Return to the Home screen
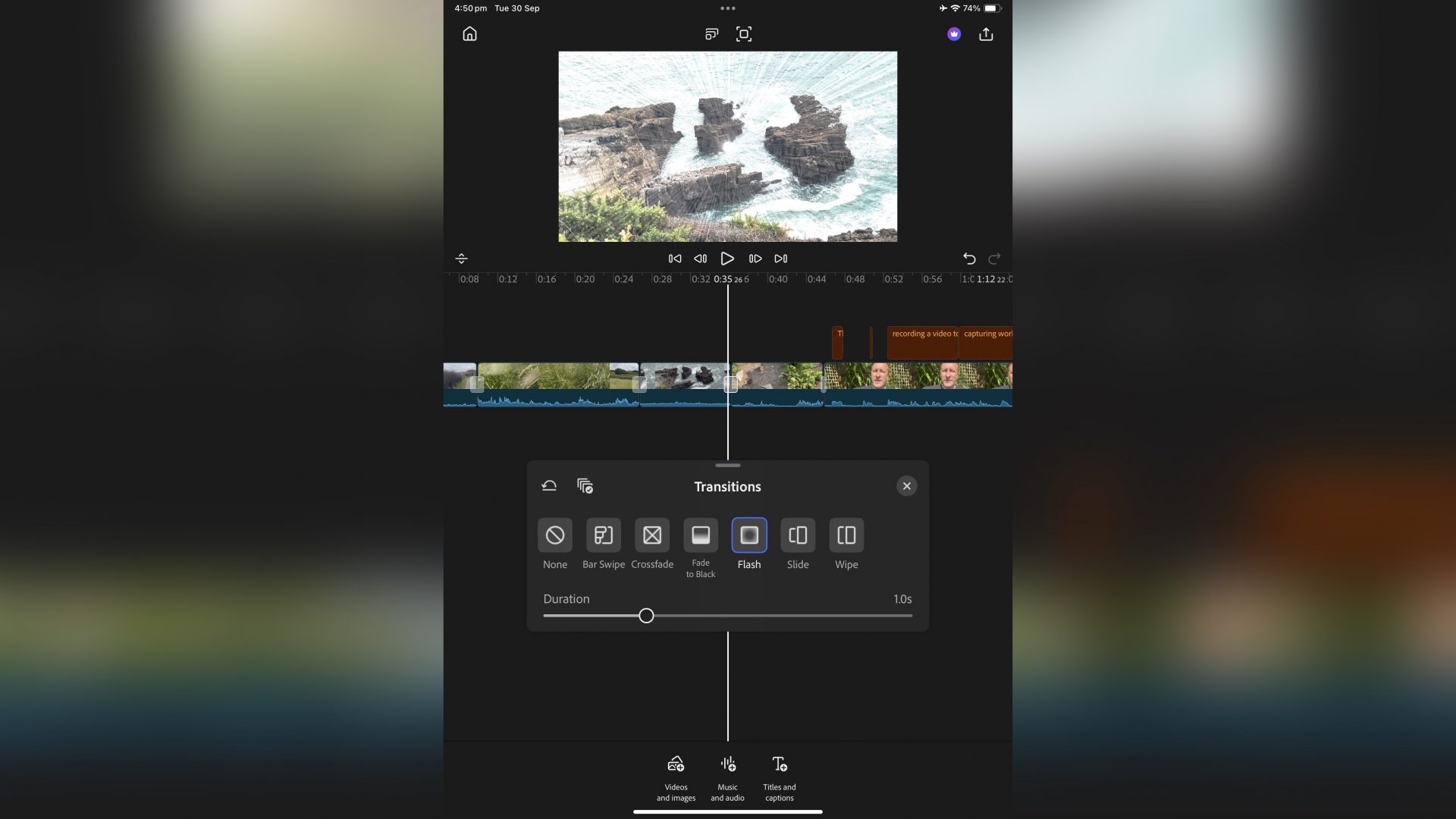Viewport: 1456px width, 819px height. point(469,34)
